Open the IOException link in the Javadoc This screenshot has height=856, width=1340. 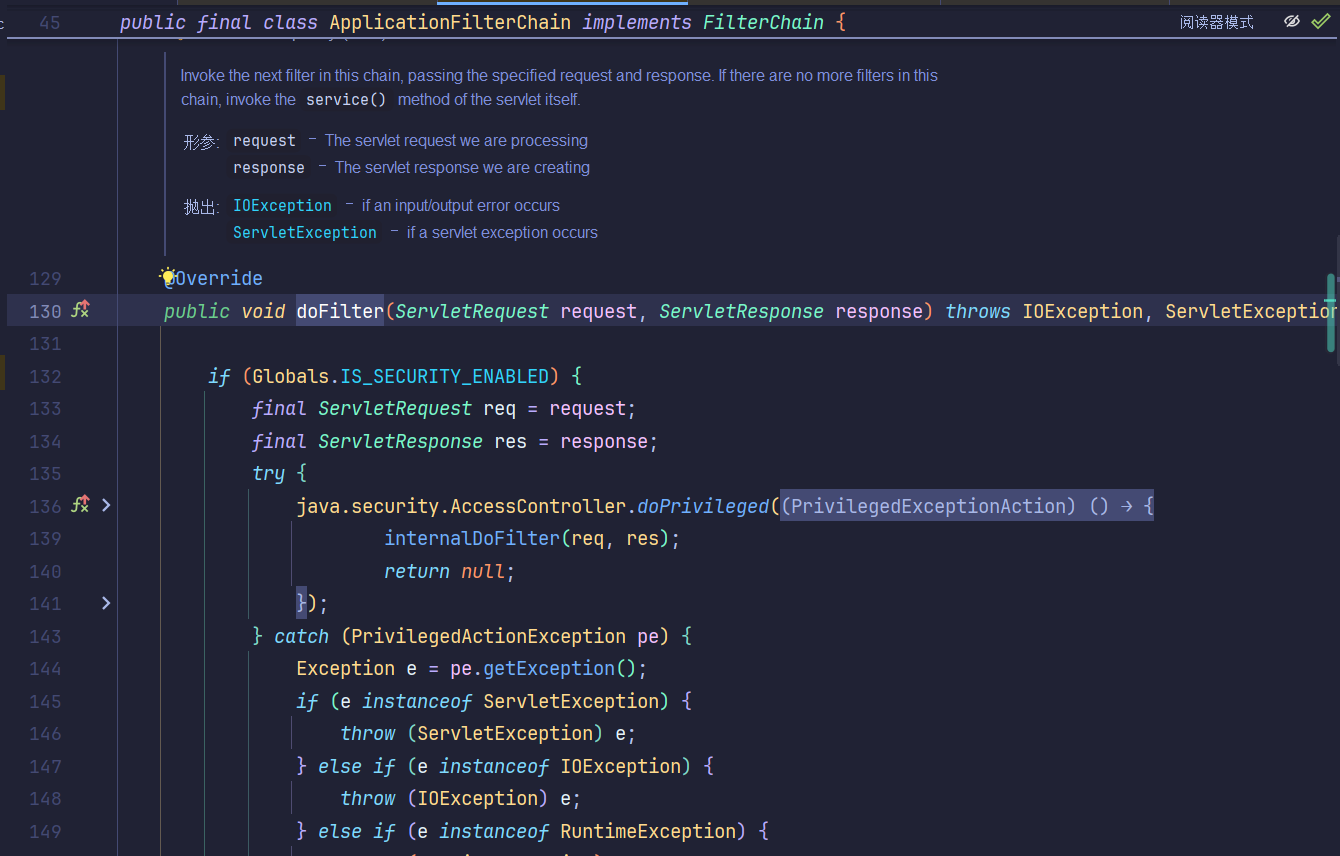pyautogui.click(x=282, y=205)
